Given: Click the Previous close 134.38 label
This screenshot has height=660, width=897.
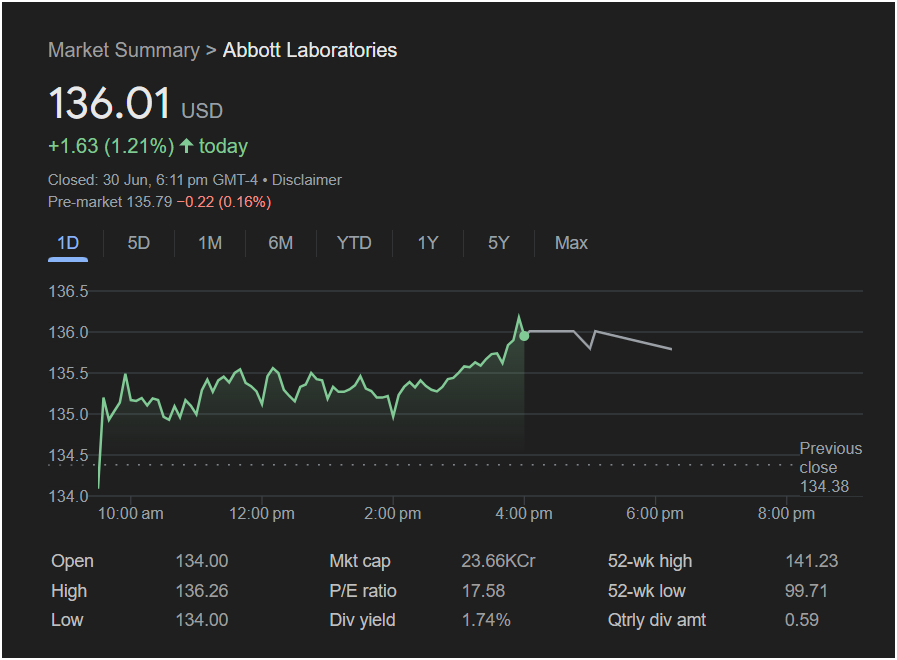Looking at the screenshot, I should tap(830, 467).
